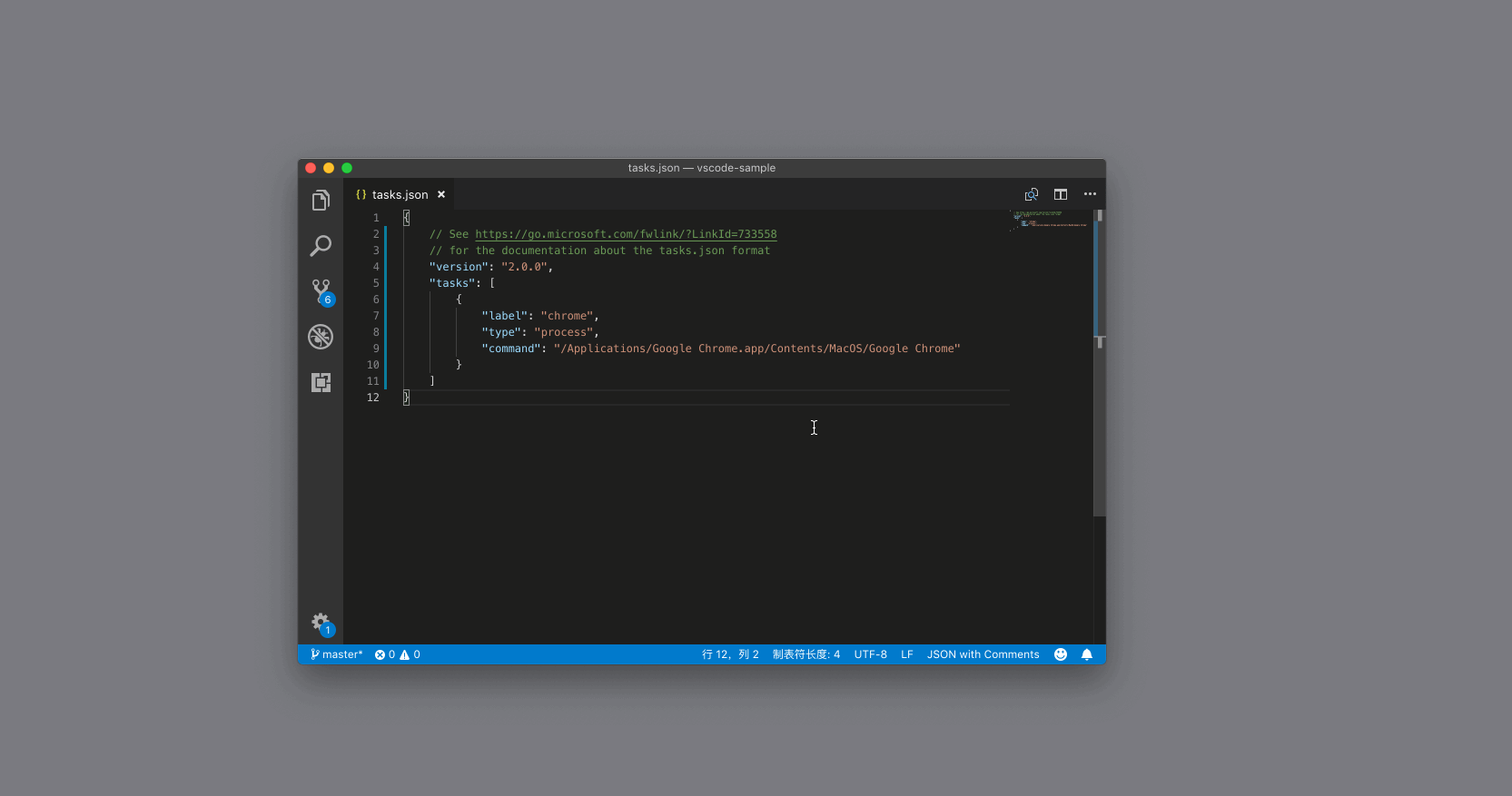Image resolution: width=1512 pixels, height=796 pixels.
Task: Open the Extensions view icon
Action: (321, 382)
